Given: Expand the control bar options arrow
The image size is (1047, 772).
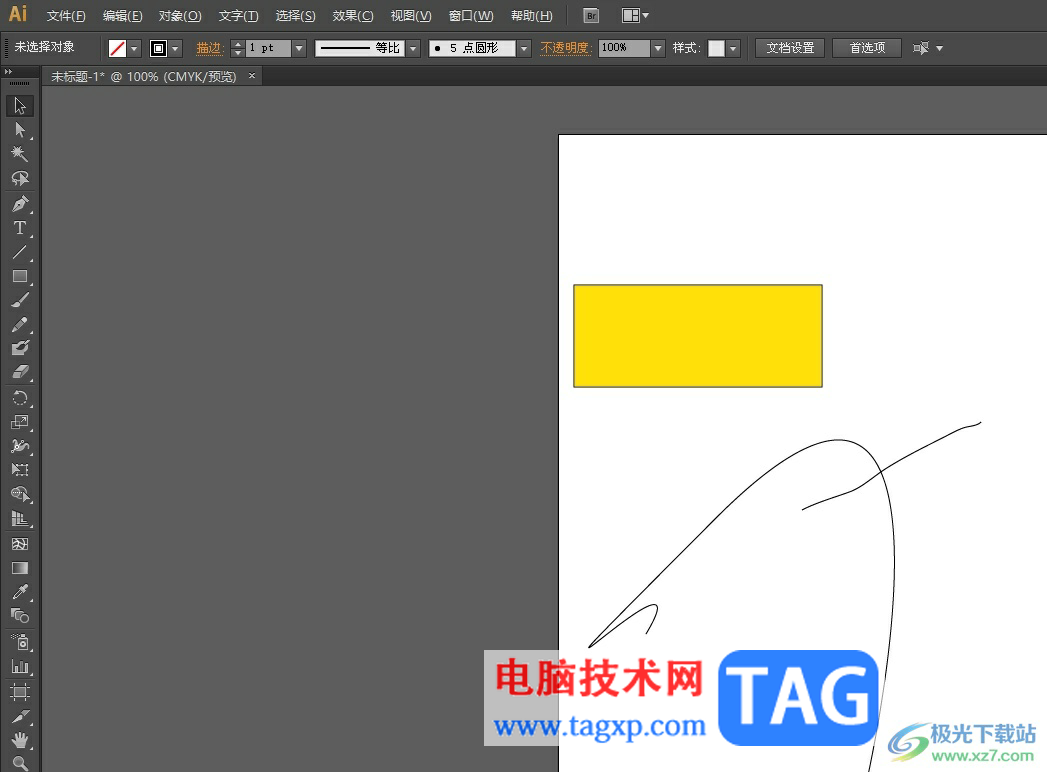Looking at the screenshot, I should tap(939, 48).
